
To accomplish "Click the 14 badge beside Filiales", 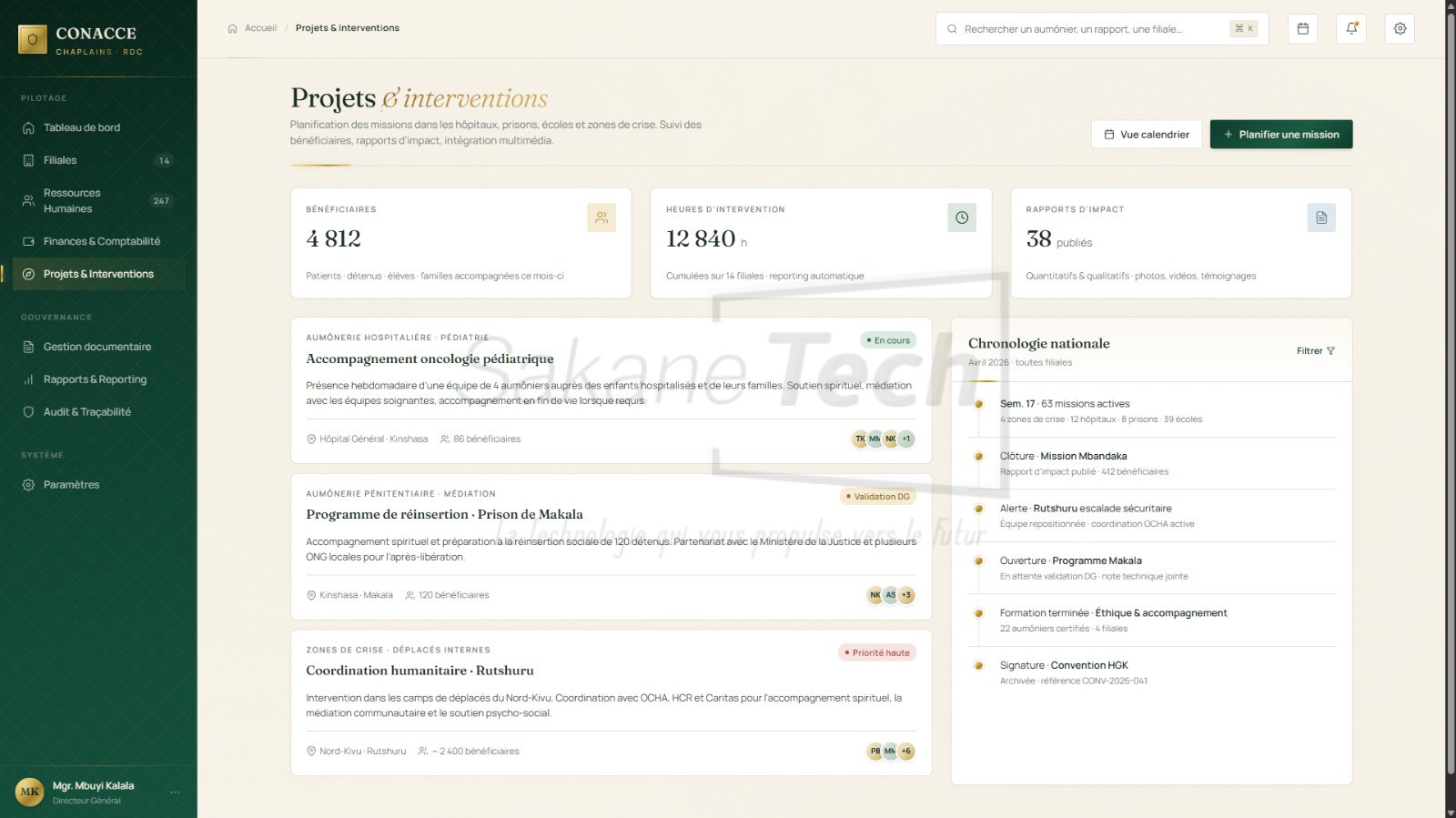I will point(164,161).
